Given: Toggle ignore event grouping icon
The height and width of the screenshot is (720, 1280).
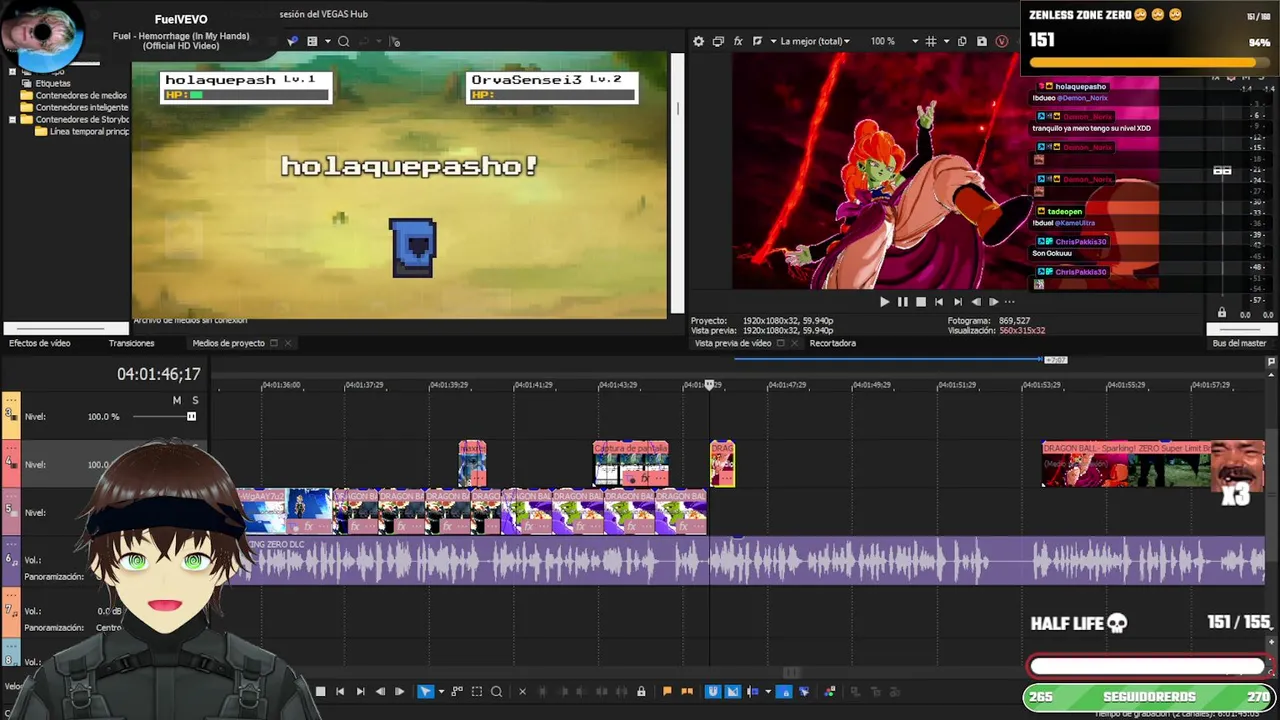Looking at the screenshot, I should (804, 691).
